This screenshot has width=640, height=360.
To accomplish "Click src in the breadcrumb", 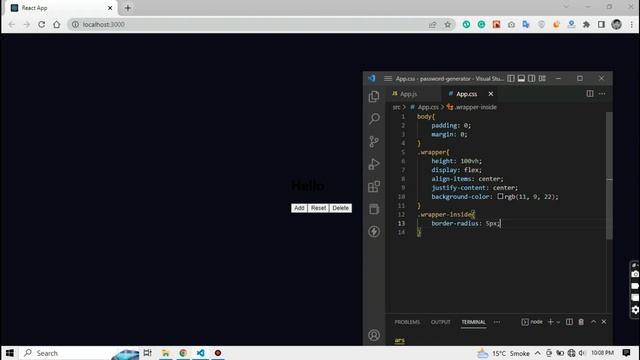I will pos(396,107).
